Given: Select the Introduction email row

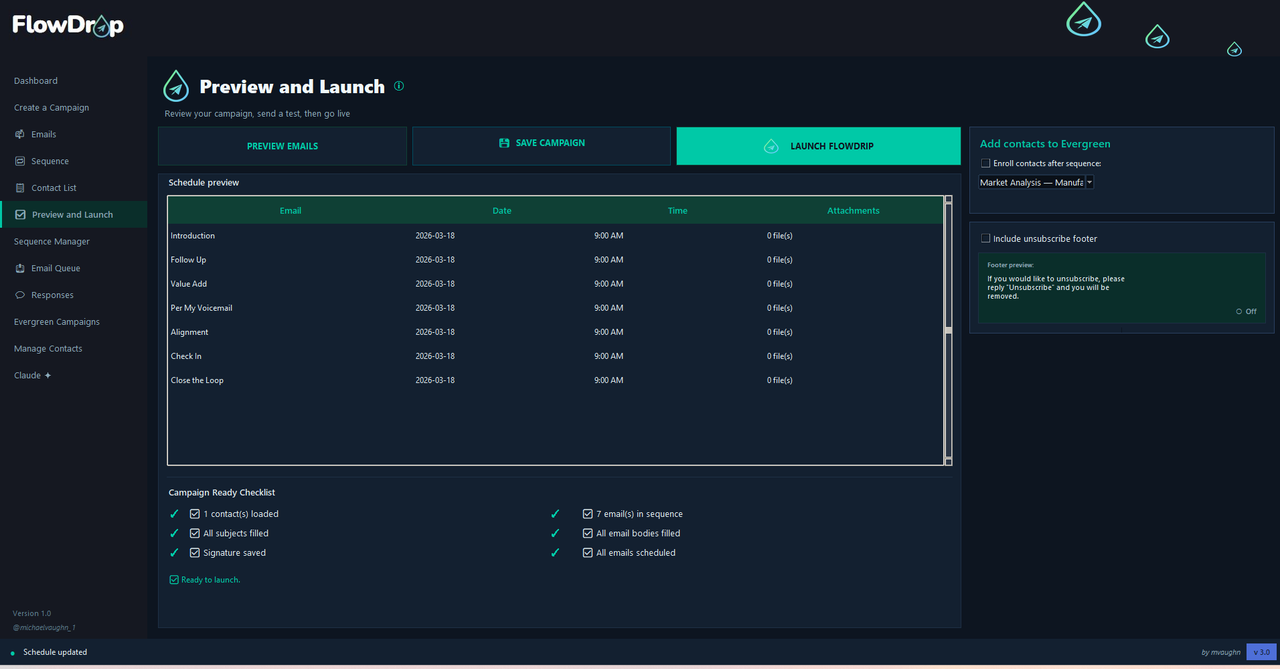Looking at the screenshot, I should [555, 236].
